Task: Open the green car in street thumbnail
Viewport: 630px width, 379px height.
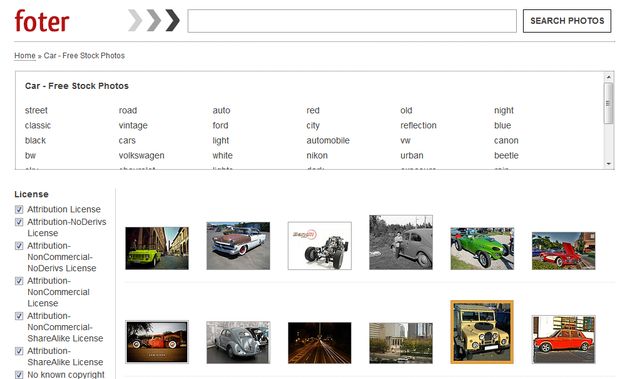Action: [157, 248]
